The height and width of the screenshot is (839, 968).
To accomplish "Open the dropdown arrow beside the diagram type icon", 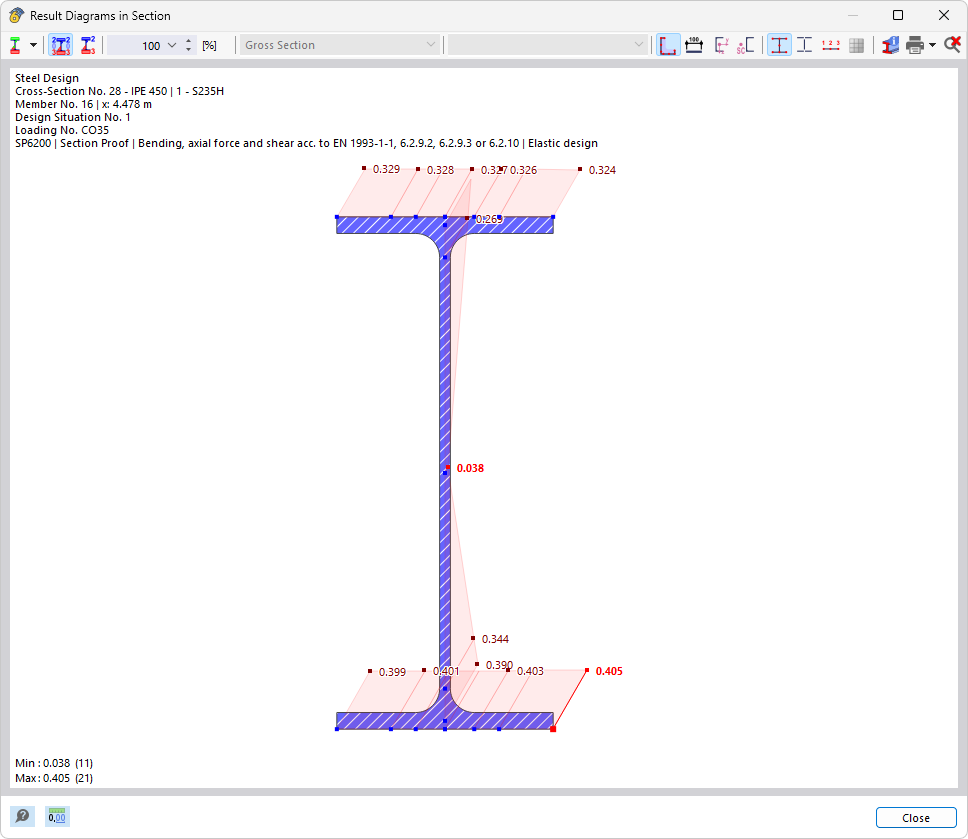I will [x=33, y=44].
